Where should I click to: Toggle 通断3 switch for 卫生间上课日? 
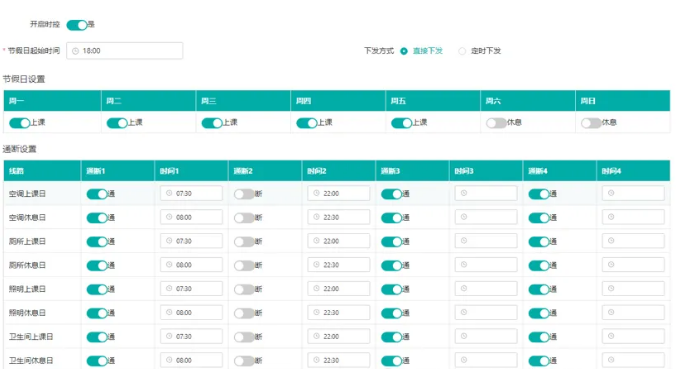point(392,337)
